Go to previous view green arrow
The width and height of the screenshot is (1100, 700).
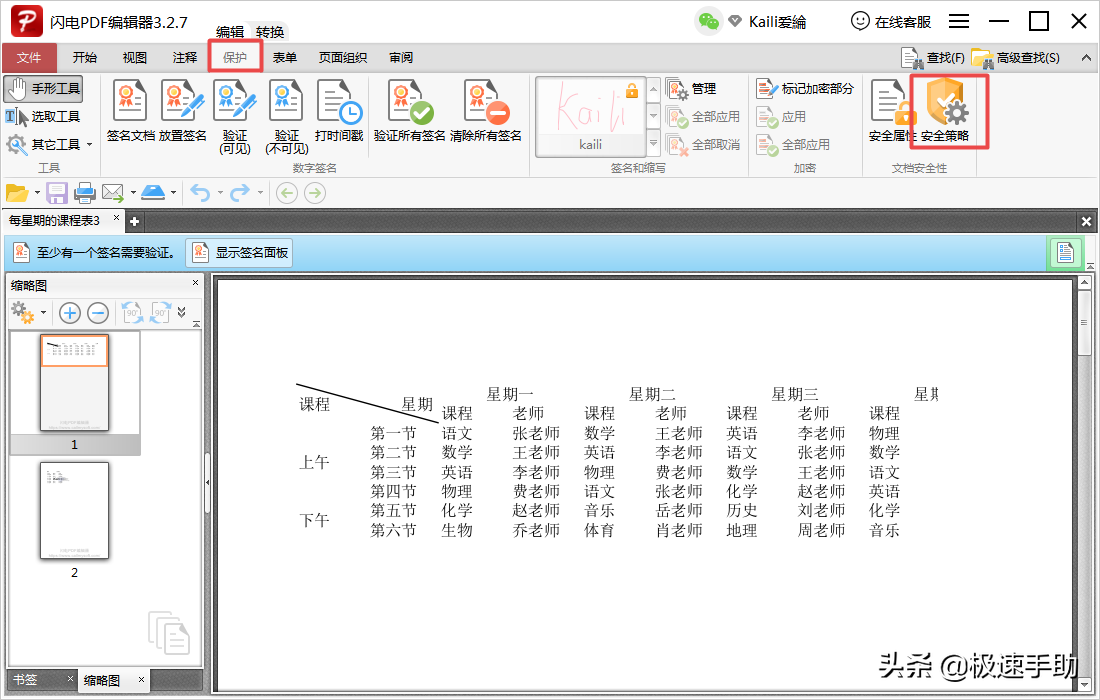pos(287,192)
